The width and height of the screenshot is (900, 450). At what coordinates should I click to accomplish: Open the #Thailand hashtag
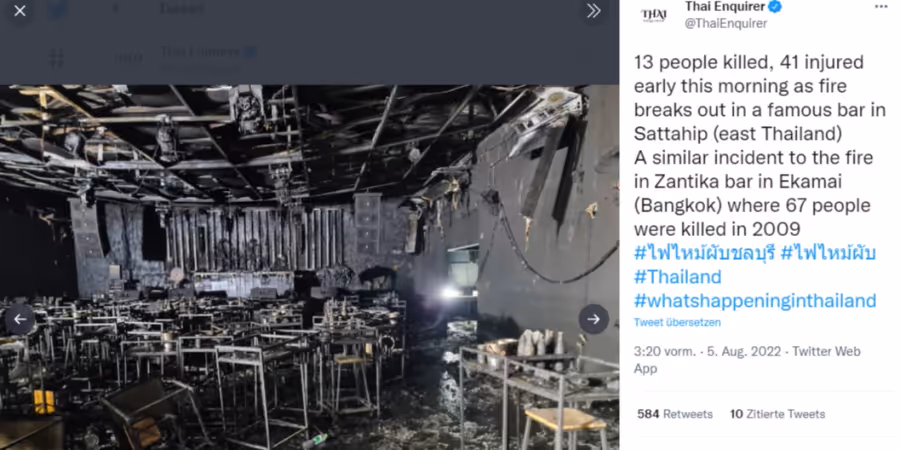[x=677, y=277]
